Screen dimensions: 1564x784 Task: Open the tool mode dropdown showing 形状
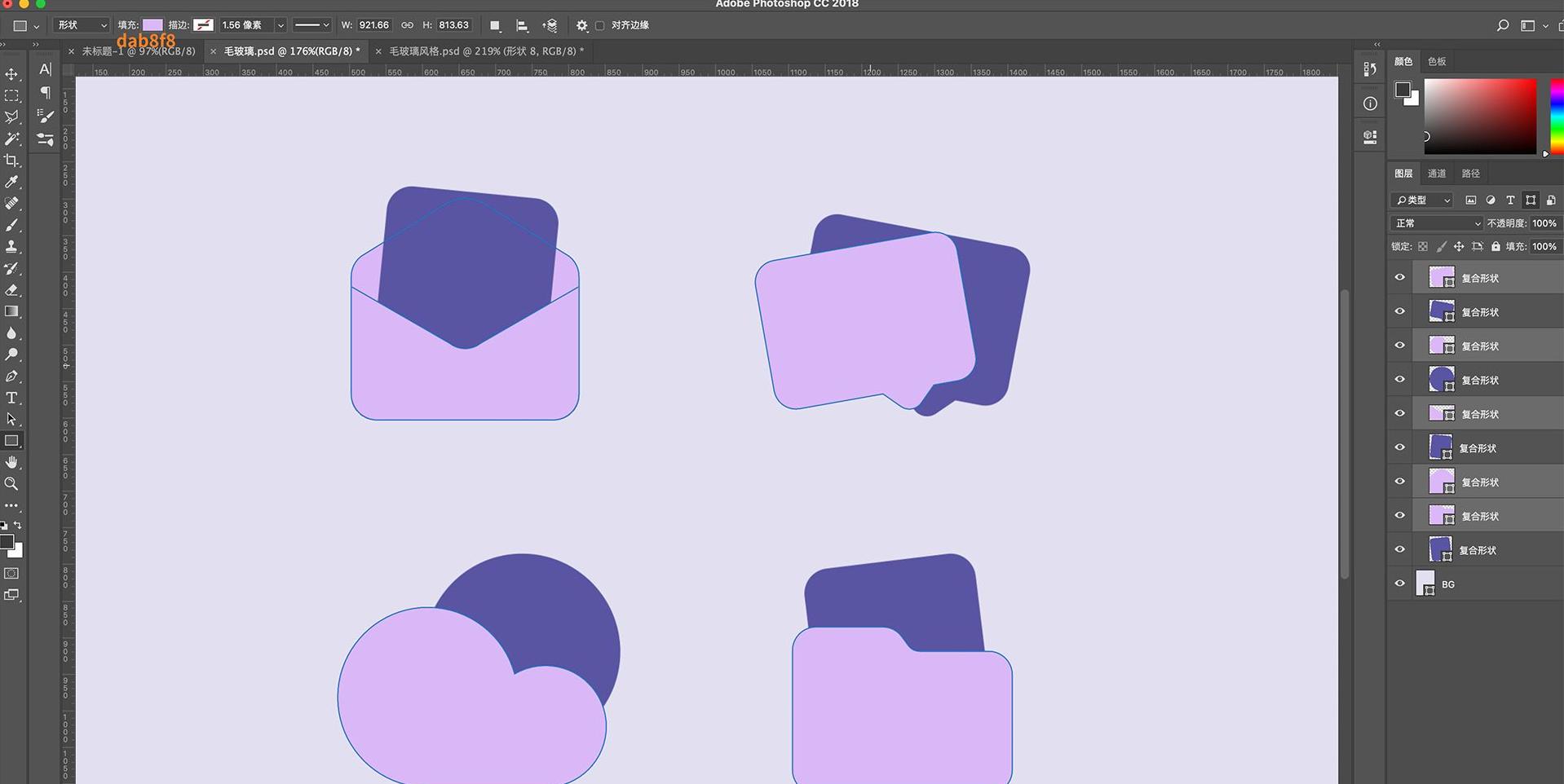(x=81, y=25)
